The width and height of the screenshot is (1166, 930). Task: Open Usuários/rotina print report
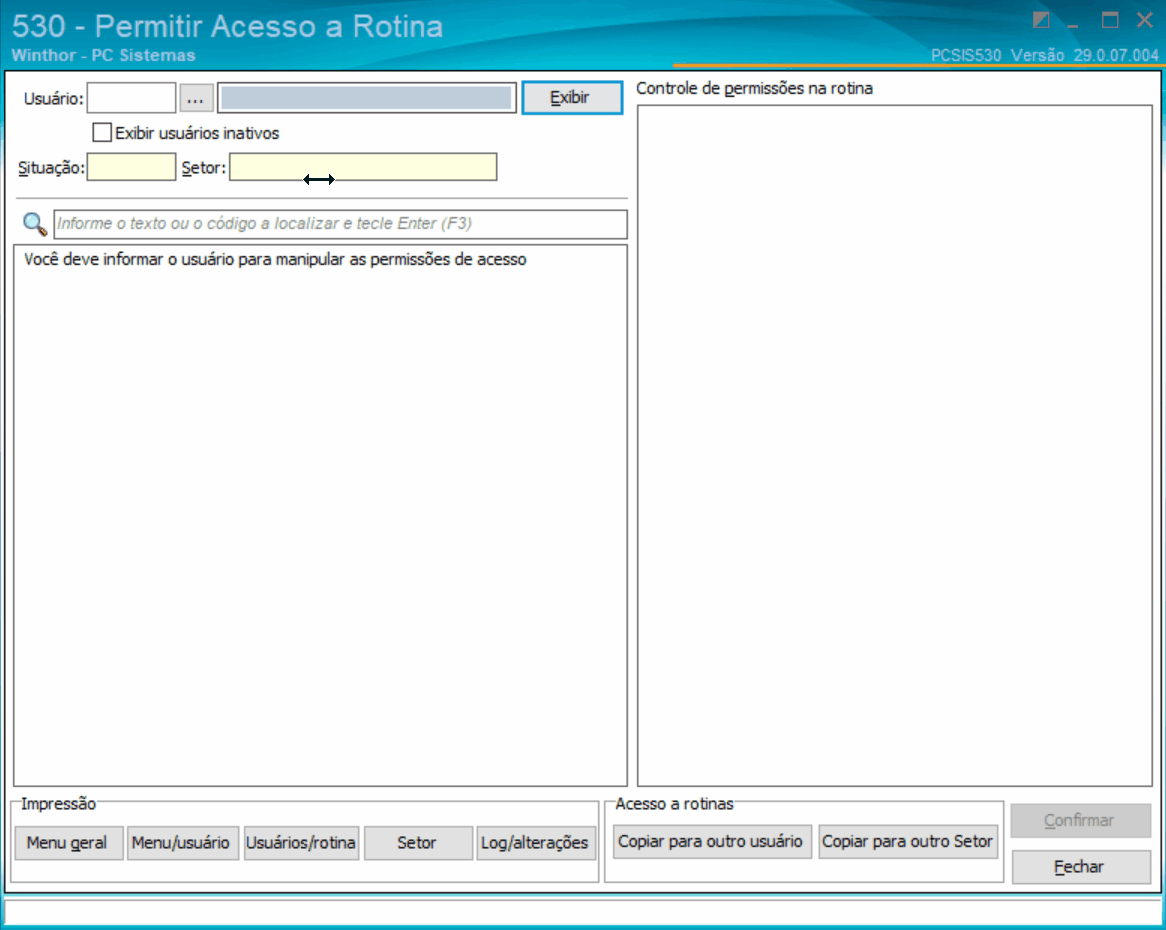[x=301, y=843]
